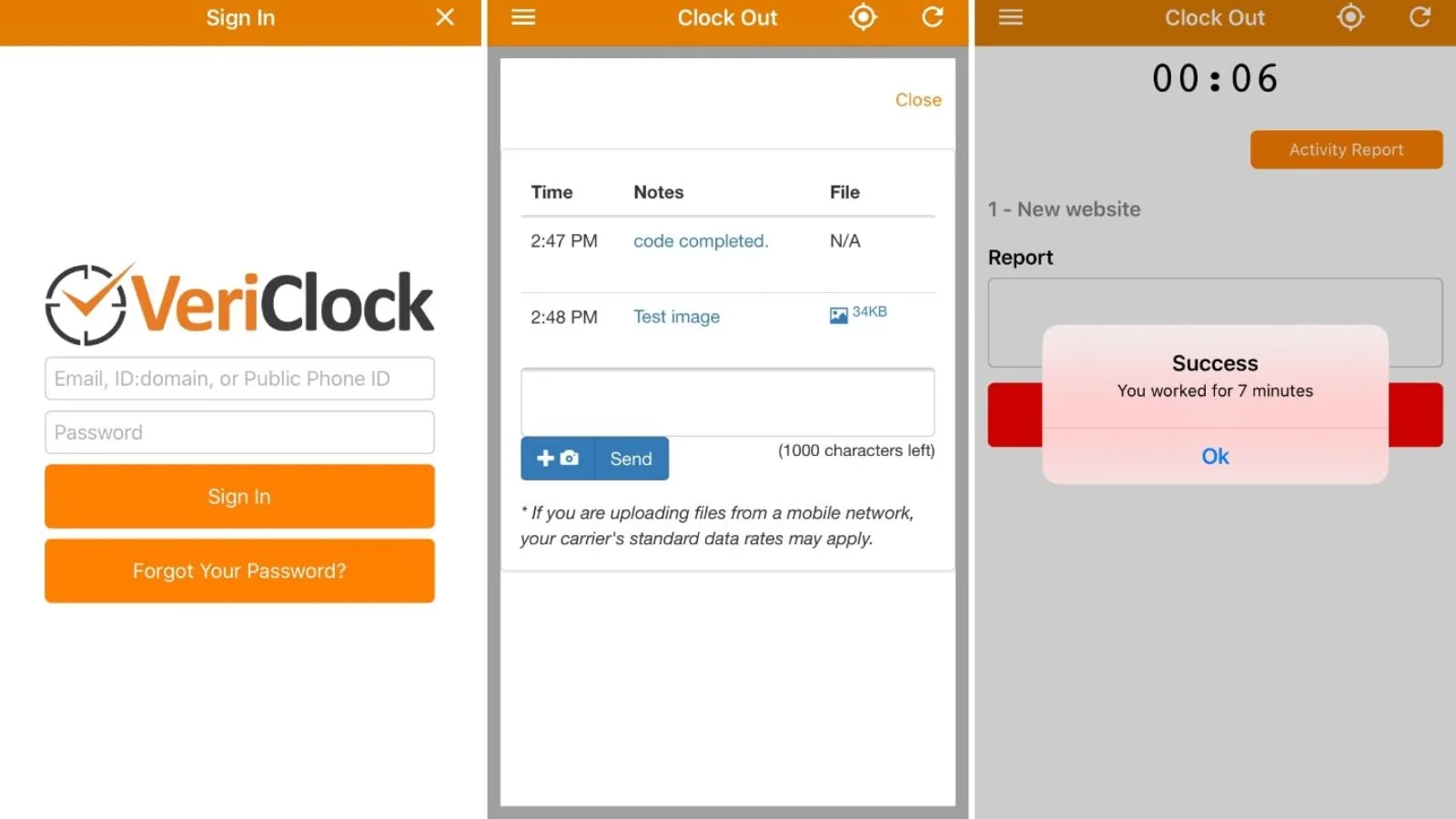Click the VeriClock logo
Screen dimensions: 1456x819
[239, 304]
